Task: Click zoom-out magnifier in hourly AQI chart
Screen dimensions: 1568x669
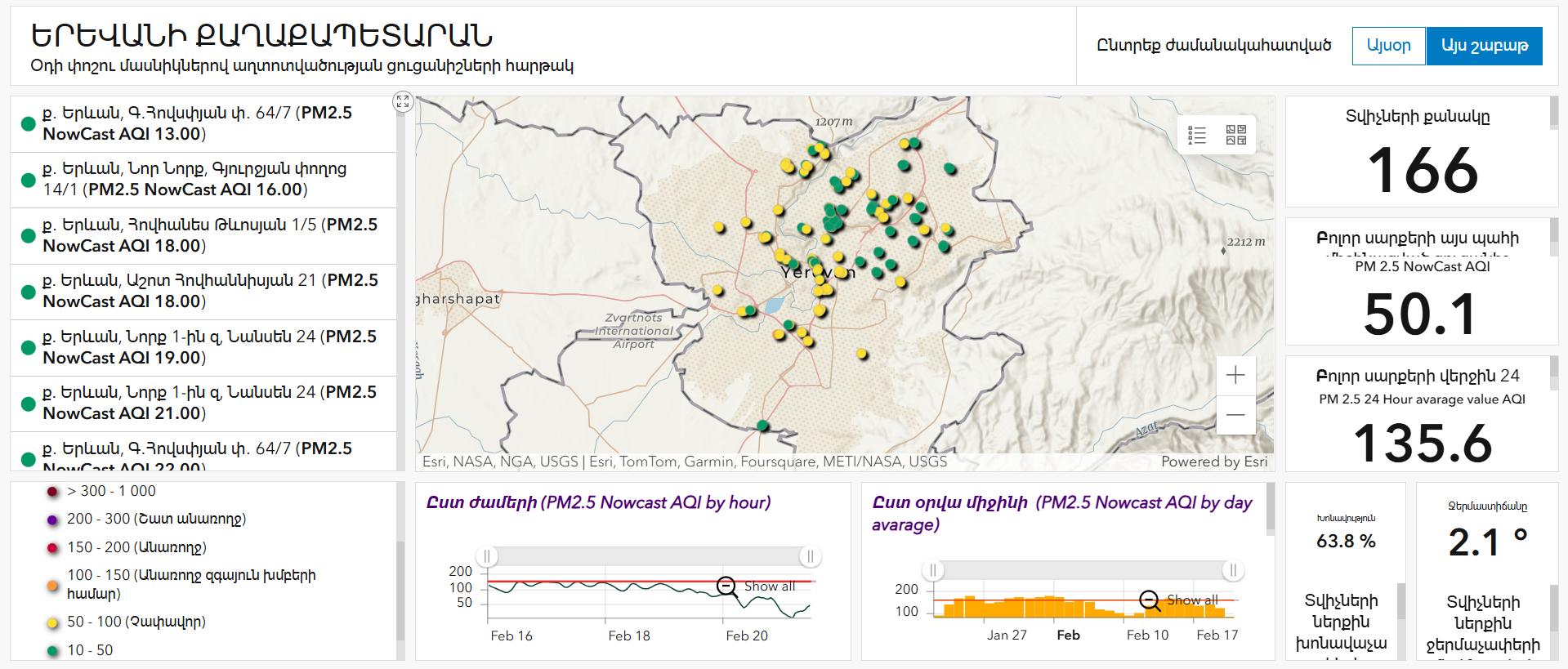Action: (x=726, y=586)
